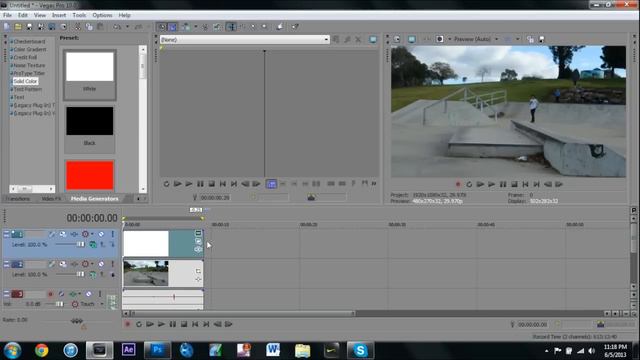Arm audio track 3 for record

[51, 294]
